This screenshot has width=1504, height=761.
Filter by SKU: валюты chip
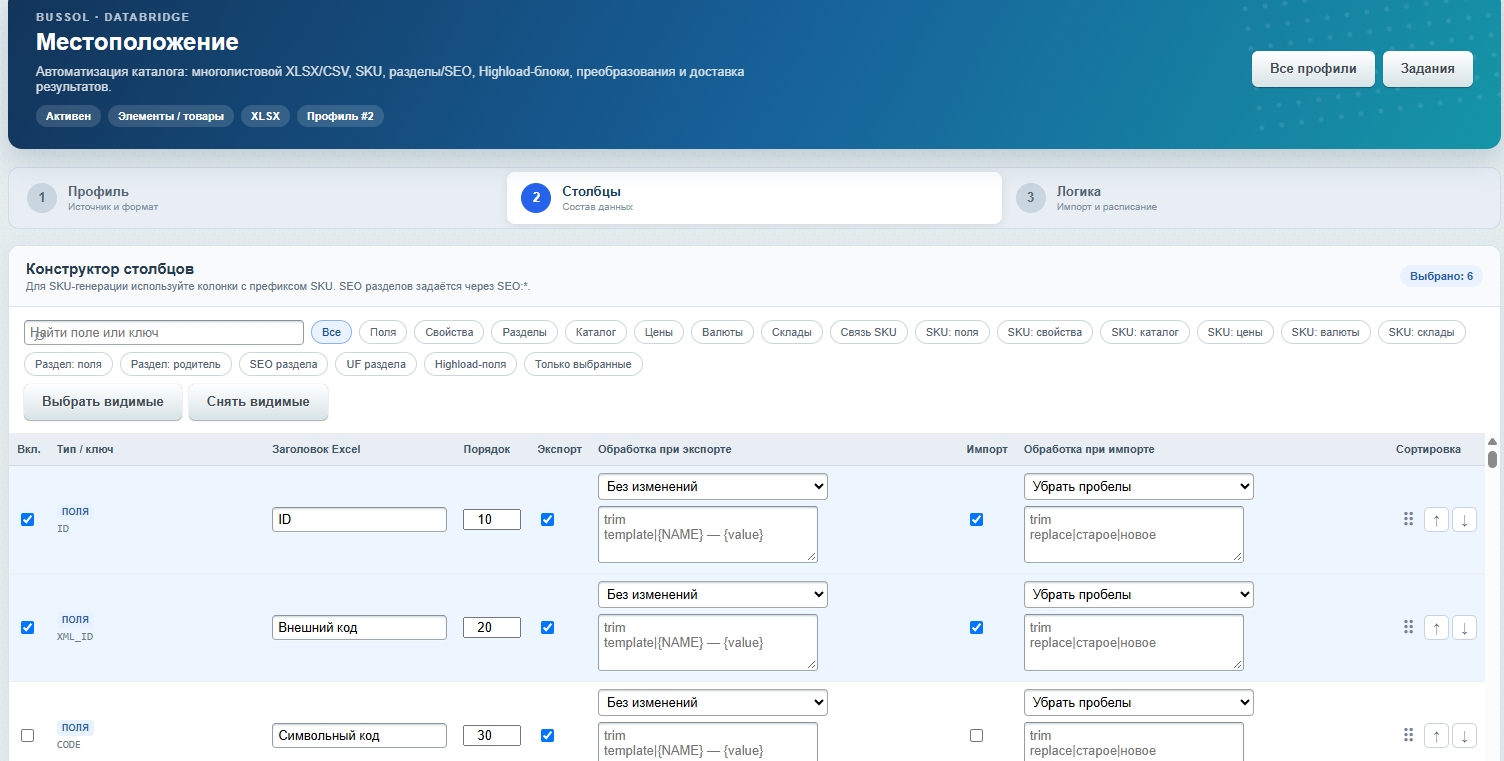click(1326, 332)
